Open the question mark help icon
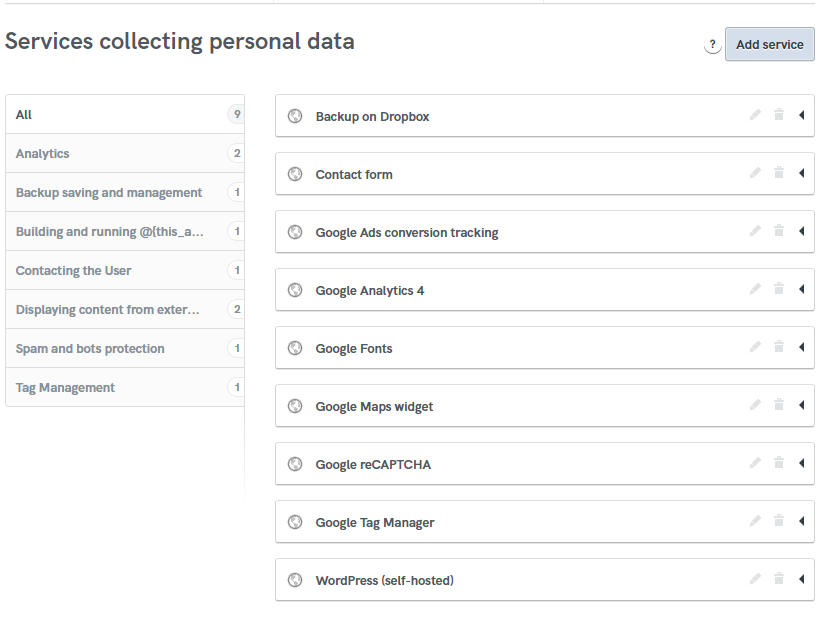Screen dimensions: 825x626 tap(712, 45)
